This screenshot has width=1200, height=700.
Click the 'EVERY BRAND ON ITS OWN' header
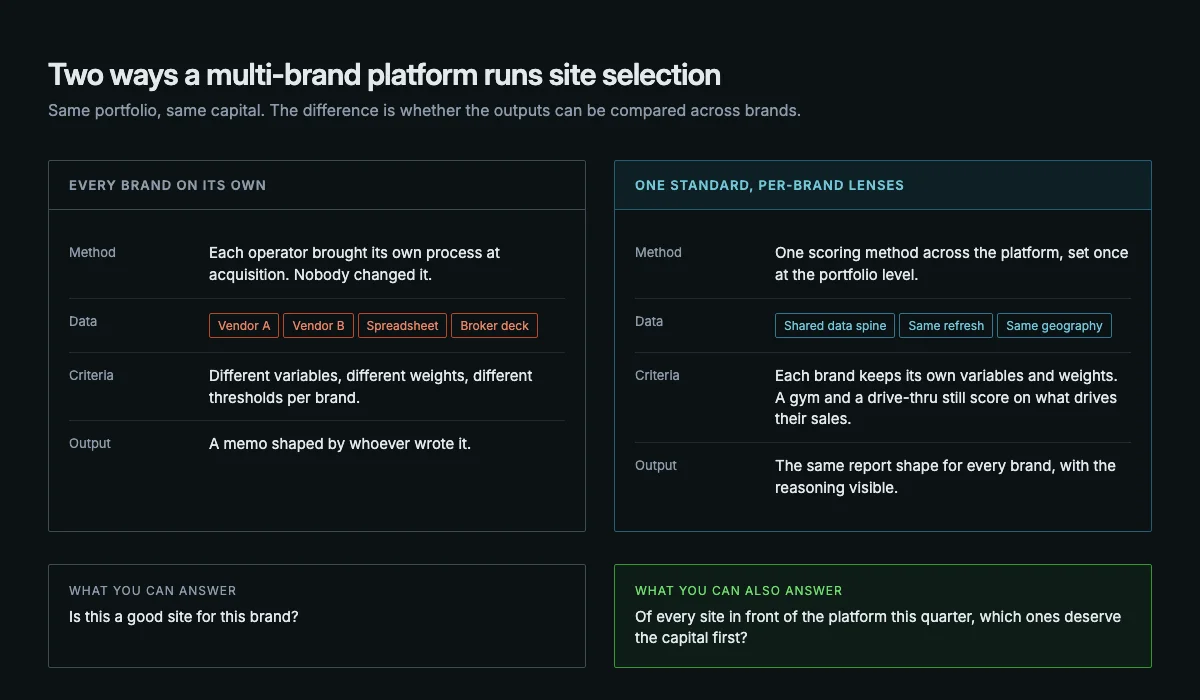[167, 185]
